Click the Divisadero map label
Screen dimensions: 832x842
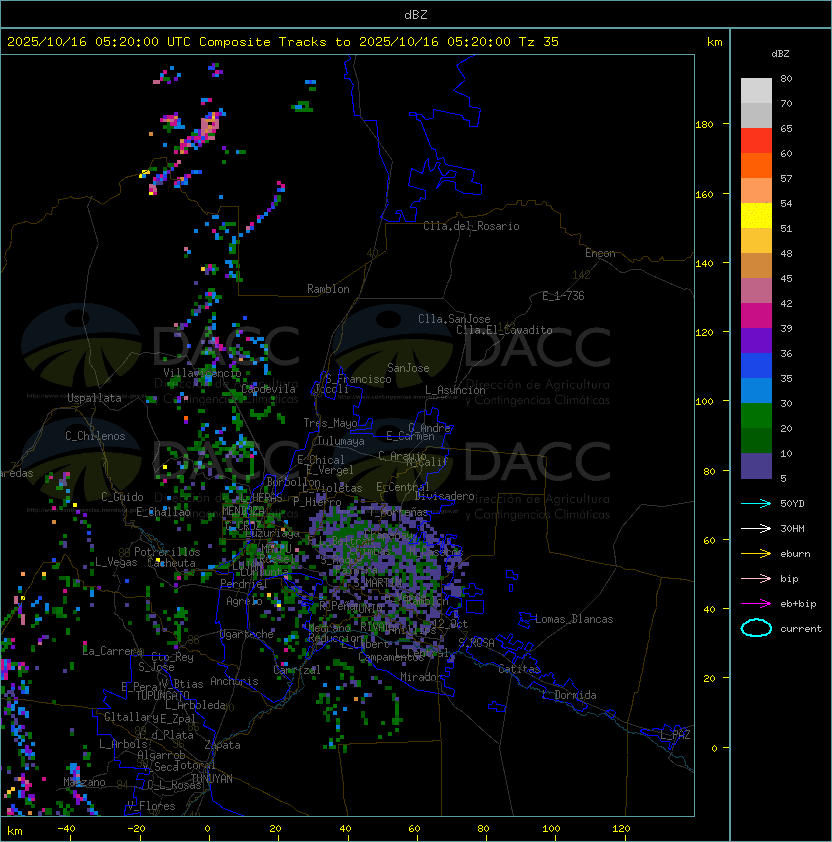(444, 496)
